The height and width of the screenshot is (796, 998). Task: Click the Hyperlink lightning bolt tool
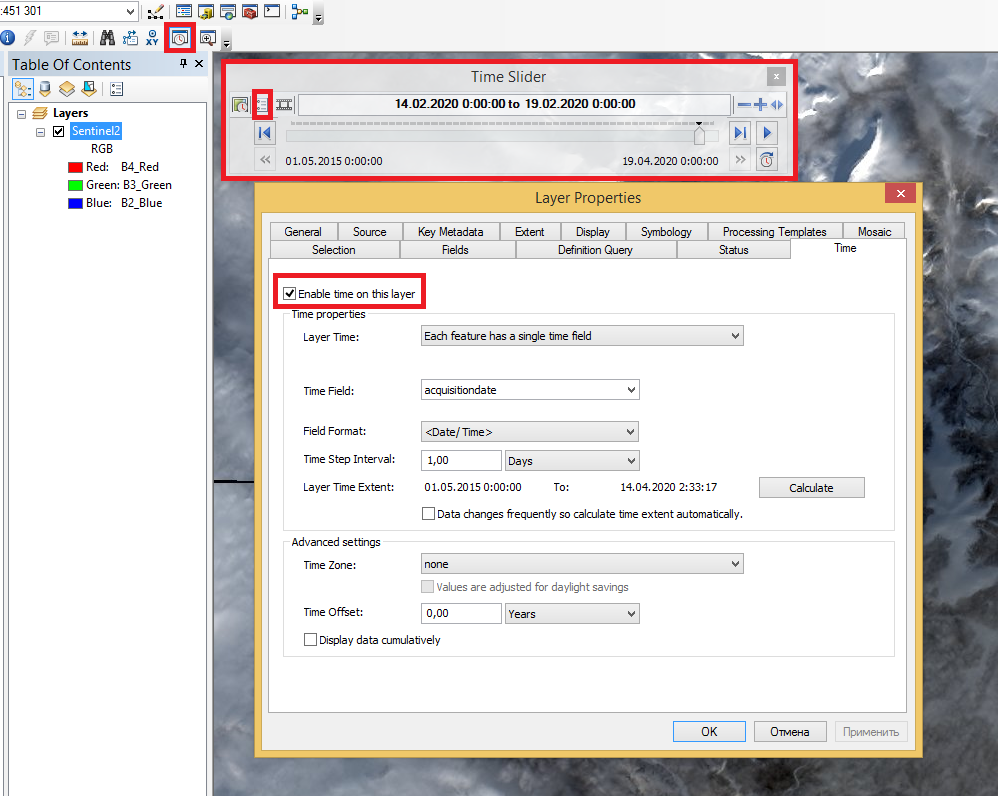point(29,38)
